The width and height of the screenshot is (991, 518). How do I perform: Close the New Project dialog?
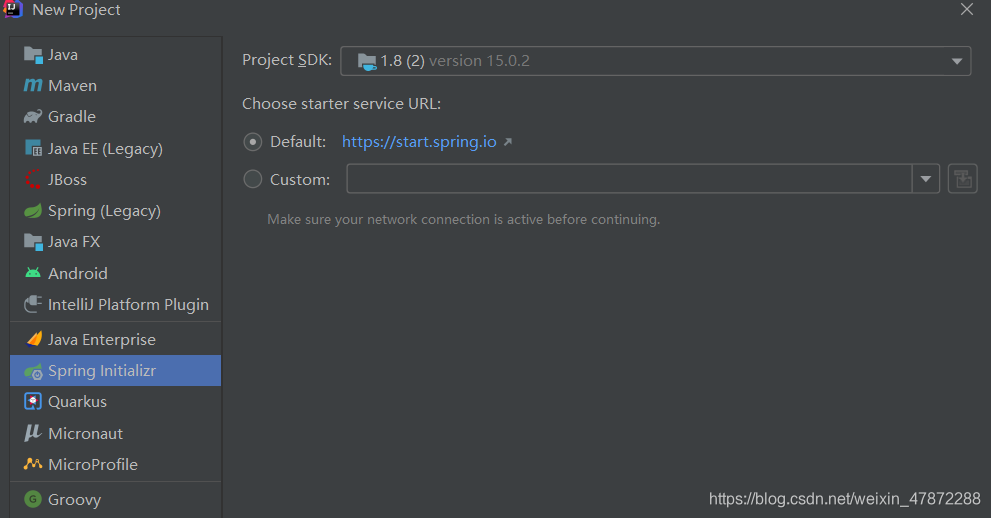(967, 9)
